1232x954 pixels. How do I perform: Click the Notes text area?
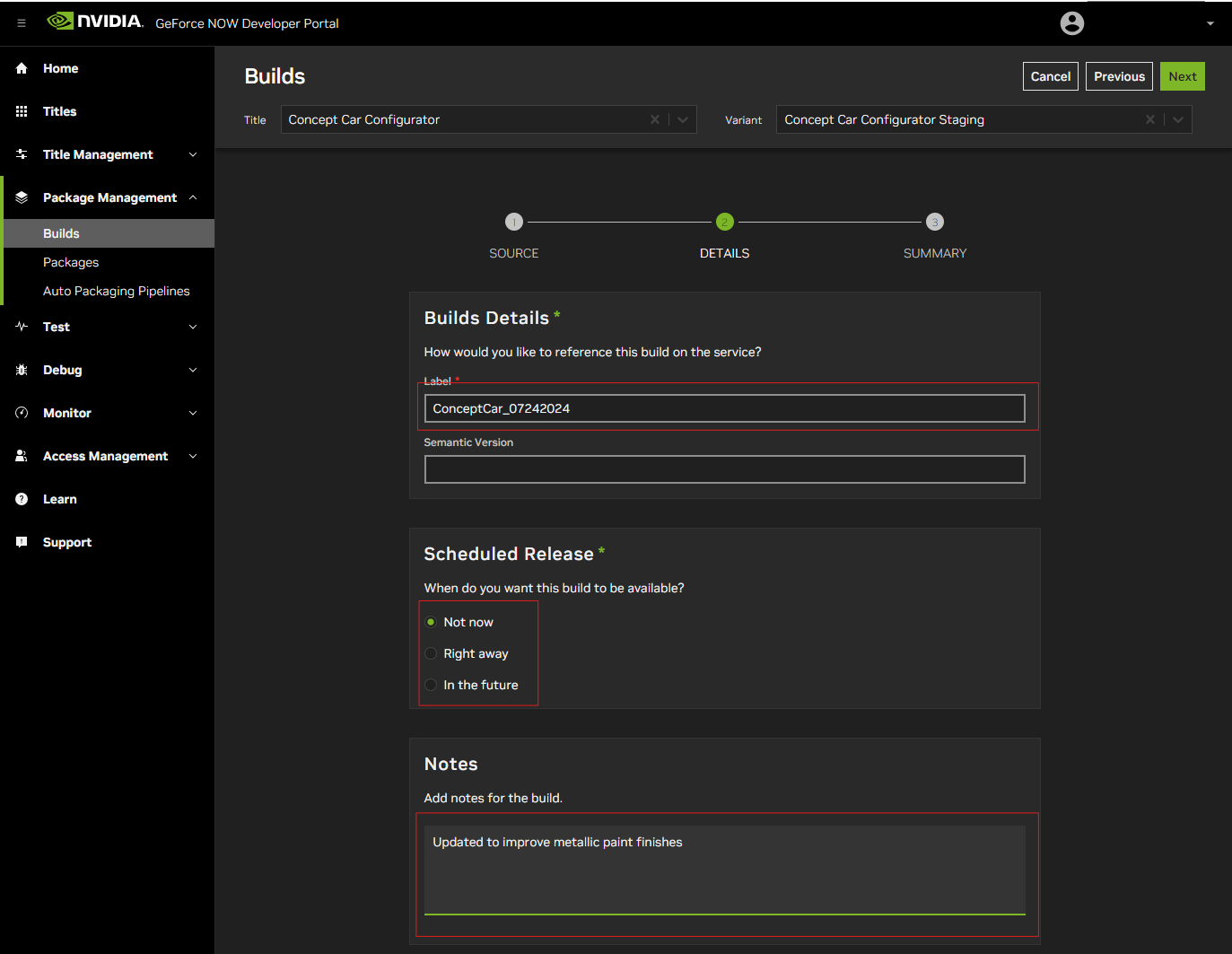point(725,871)
